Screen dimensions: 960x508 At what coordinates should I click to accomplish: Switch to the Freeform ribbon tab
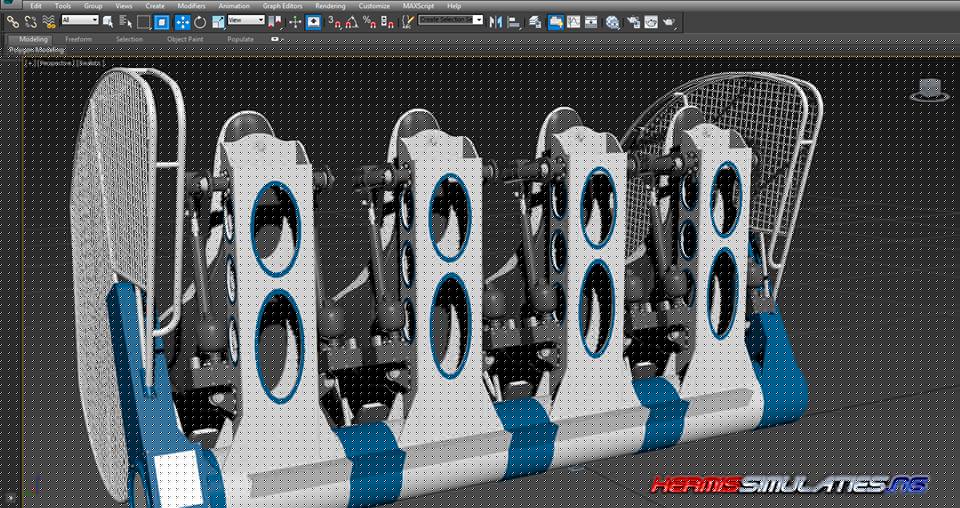78,40
